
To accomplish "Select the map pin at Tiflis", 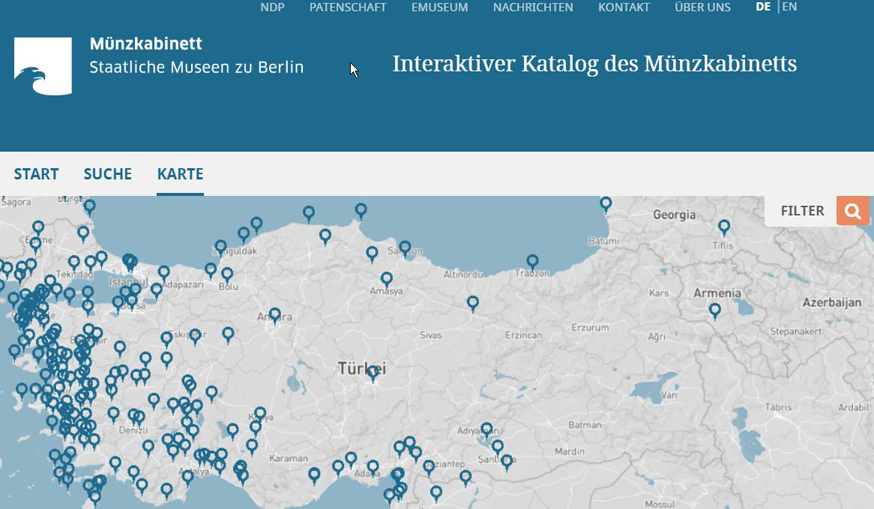I will 724,227.
